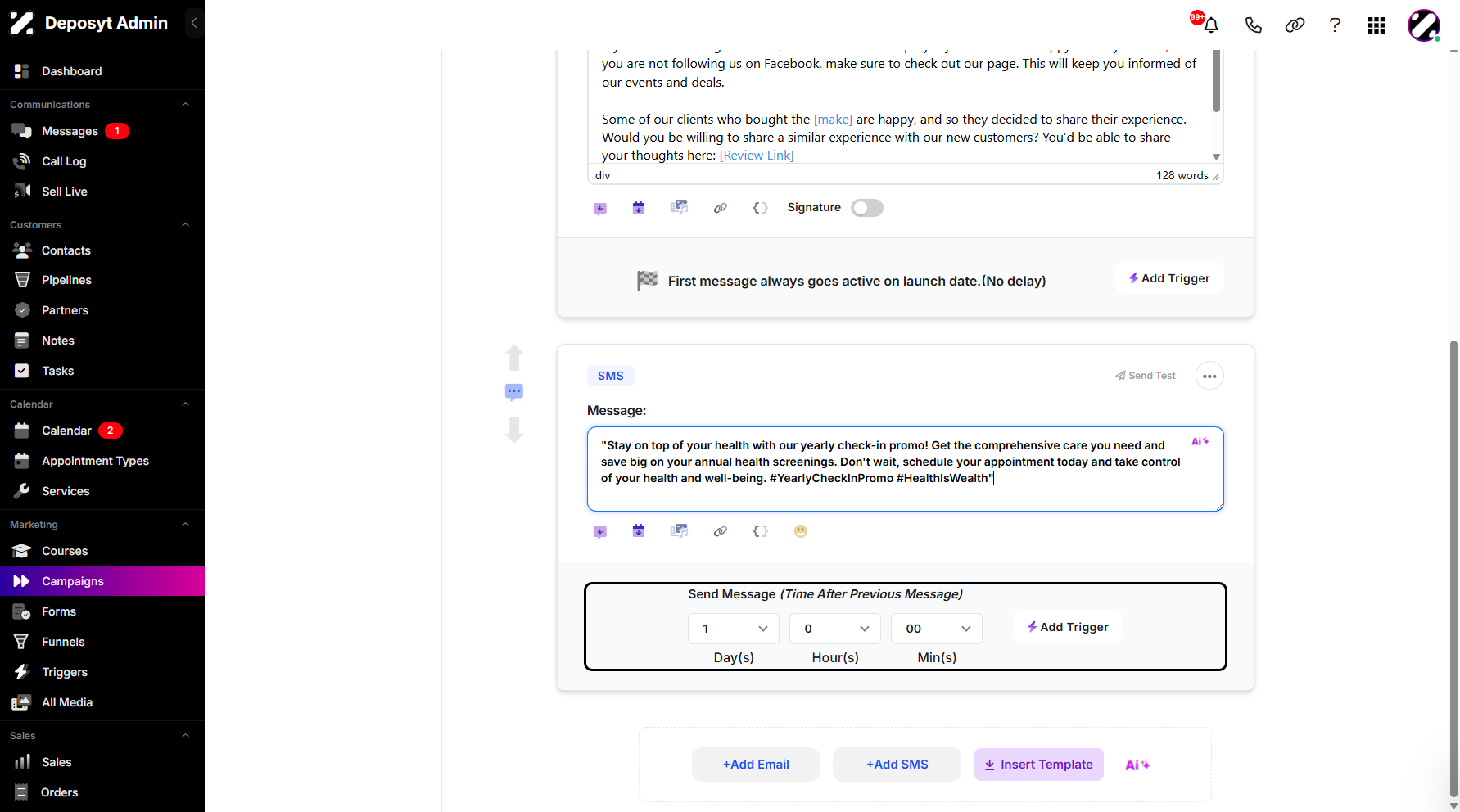This screenshot has width=1460, height=812.
Task: Click the Insert Template button
Action: 1039,765
